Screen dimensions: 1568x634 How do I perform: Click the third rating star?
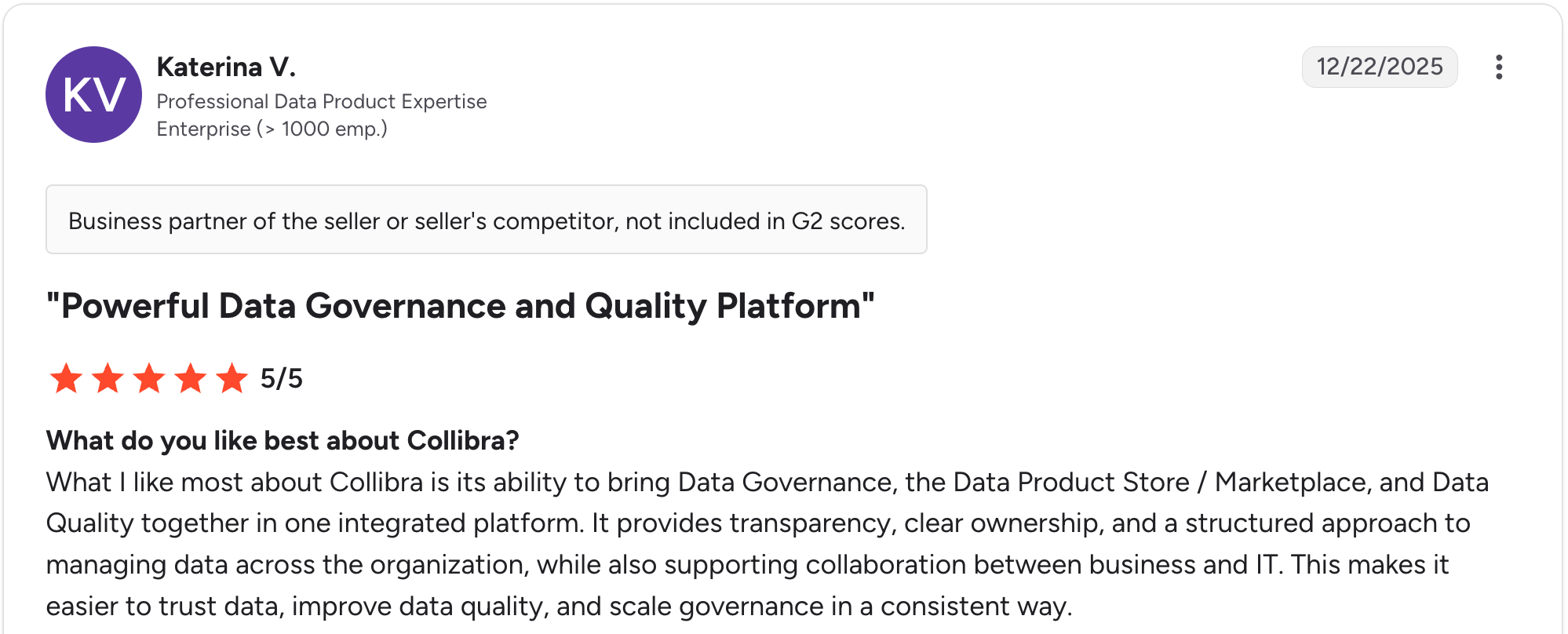149,378
